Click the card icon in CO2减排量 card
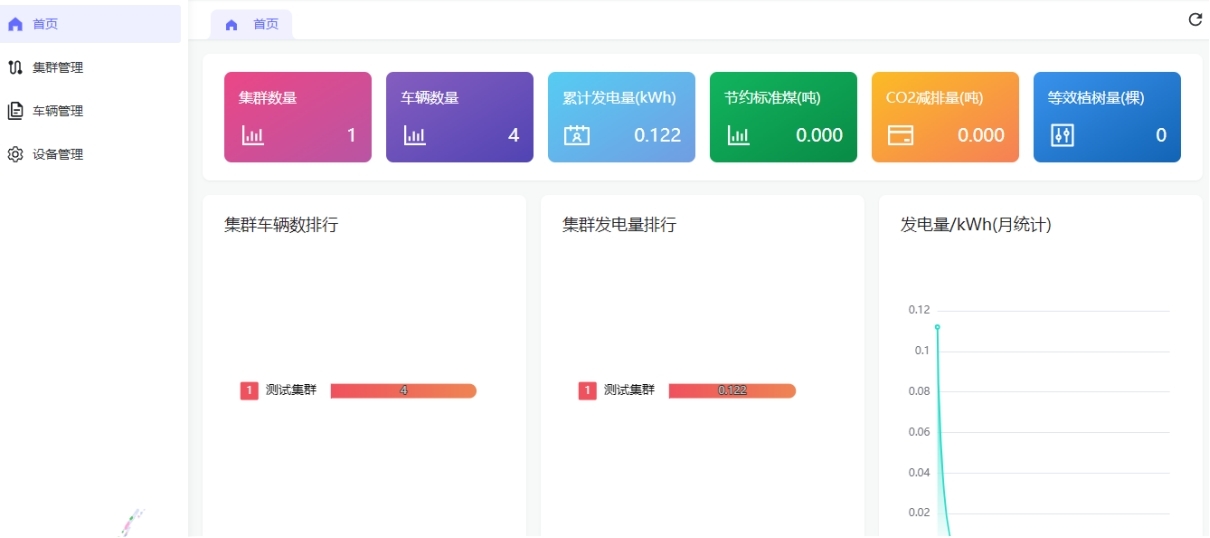The image size is (1210, 538). (x=900, y=135)
